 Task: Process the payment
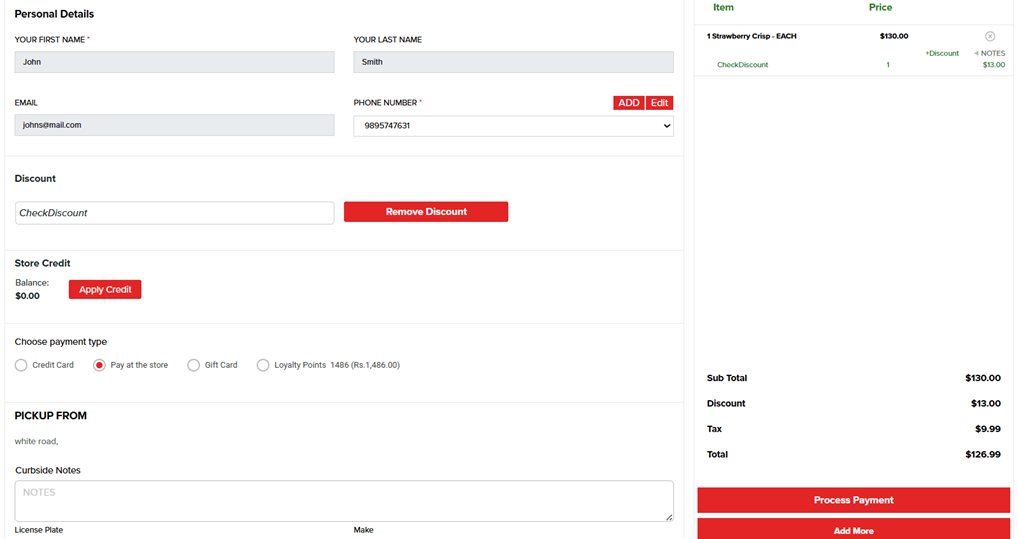(x=853, y=500)
